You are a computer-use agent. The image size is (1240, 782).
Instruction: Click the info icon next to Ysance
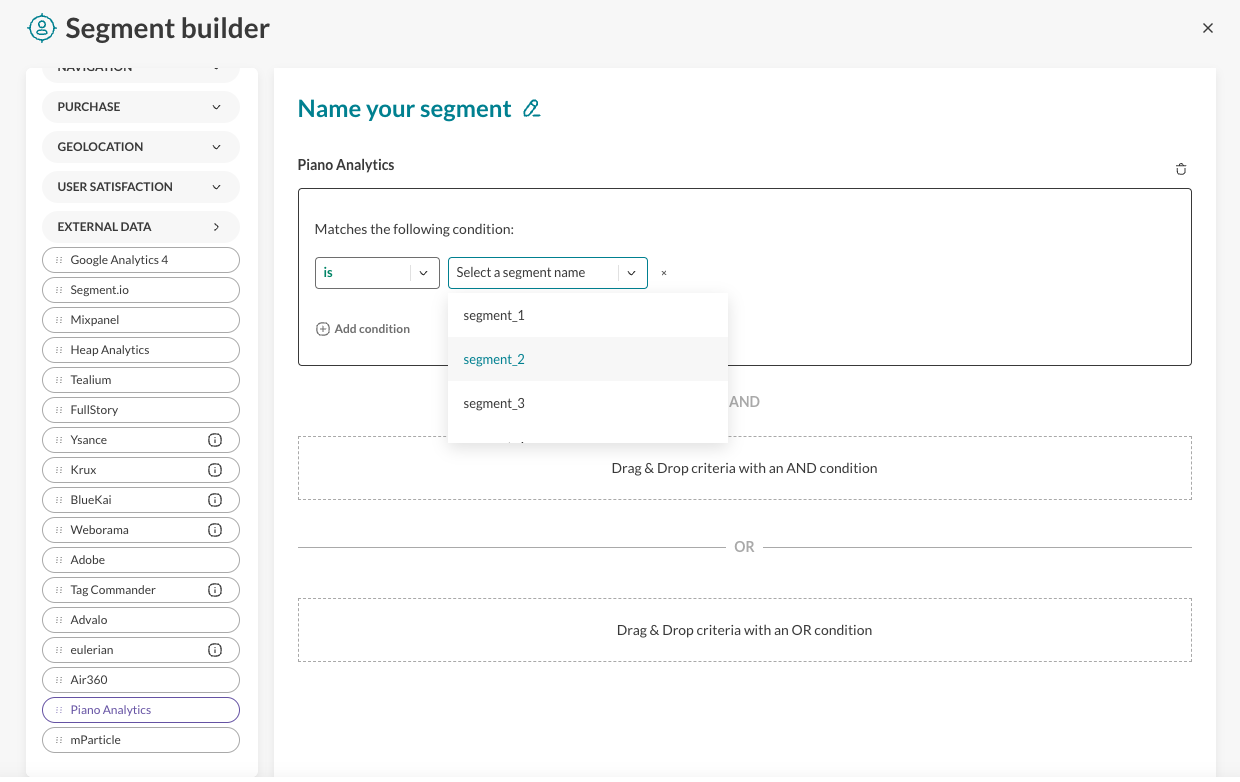(214, 440)
